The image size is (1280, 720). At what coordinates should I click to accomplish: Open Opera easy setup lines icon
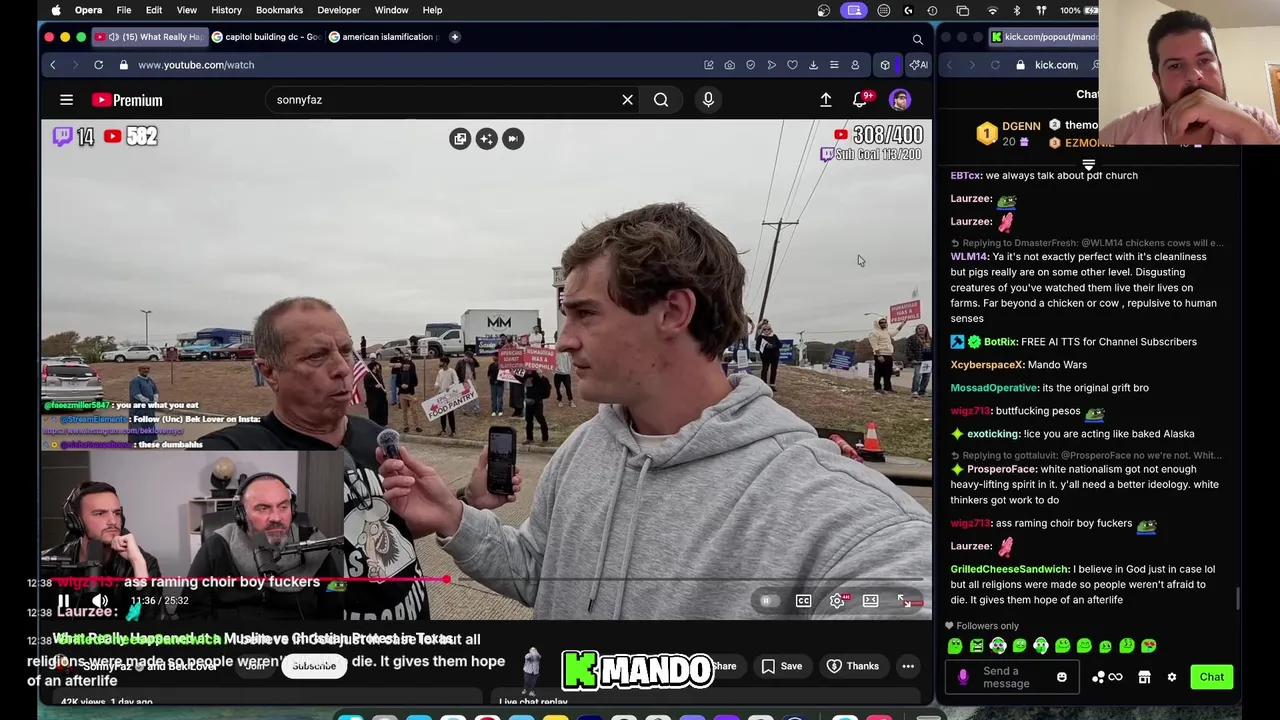834,65
